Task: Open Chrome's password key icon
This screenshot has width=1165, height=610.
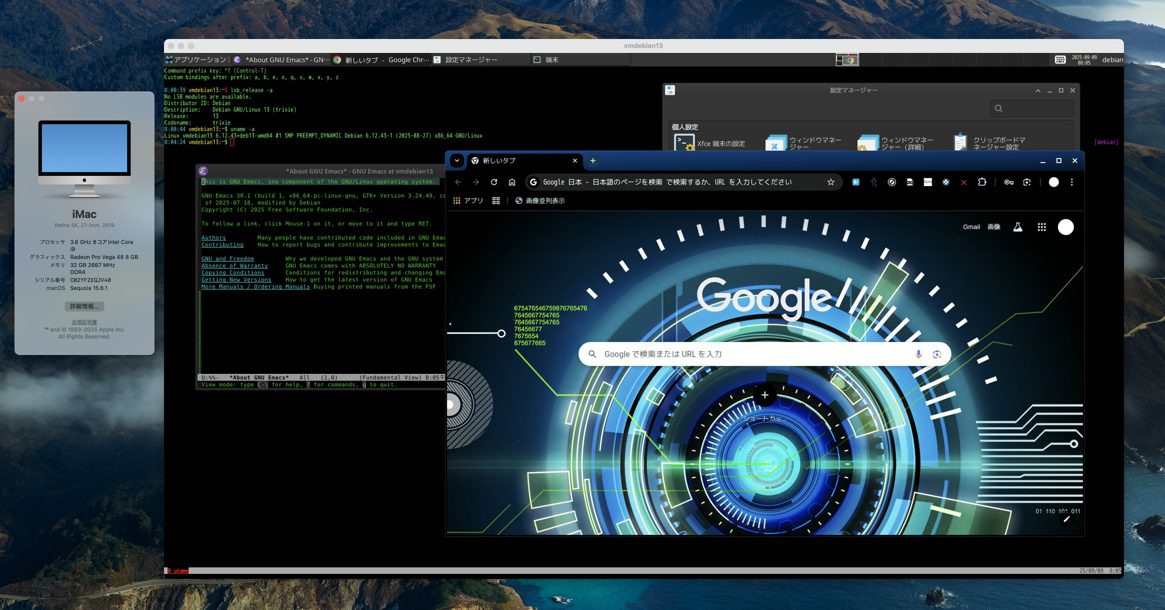Action: (1008, 182)
